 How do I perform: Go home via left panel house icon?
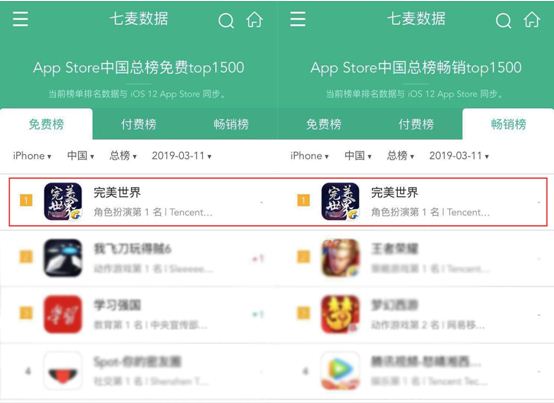[x=254, y=19]
